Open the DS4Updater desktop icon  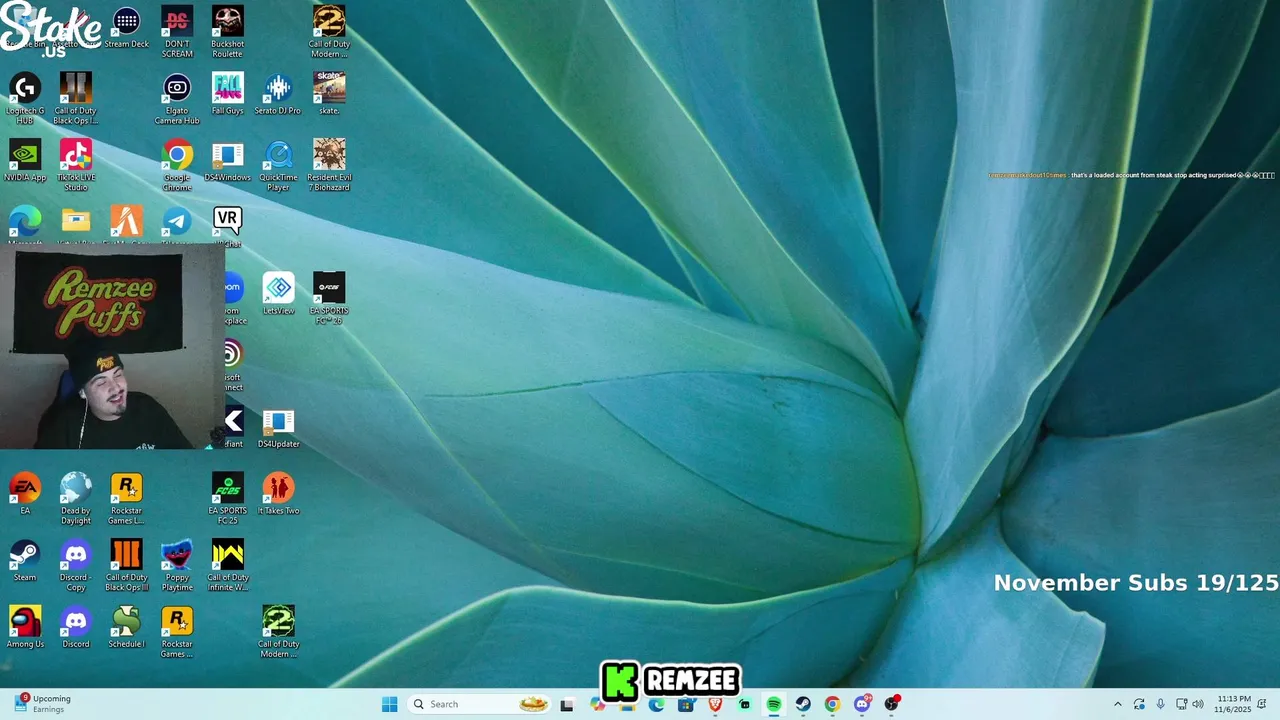click(278, 428)
